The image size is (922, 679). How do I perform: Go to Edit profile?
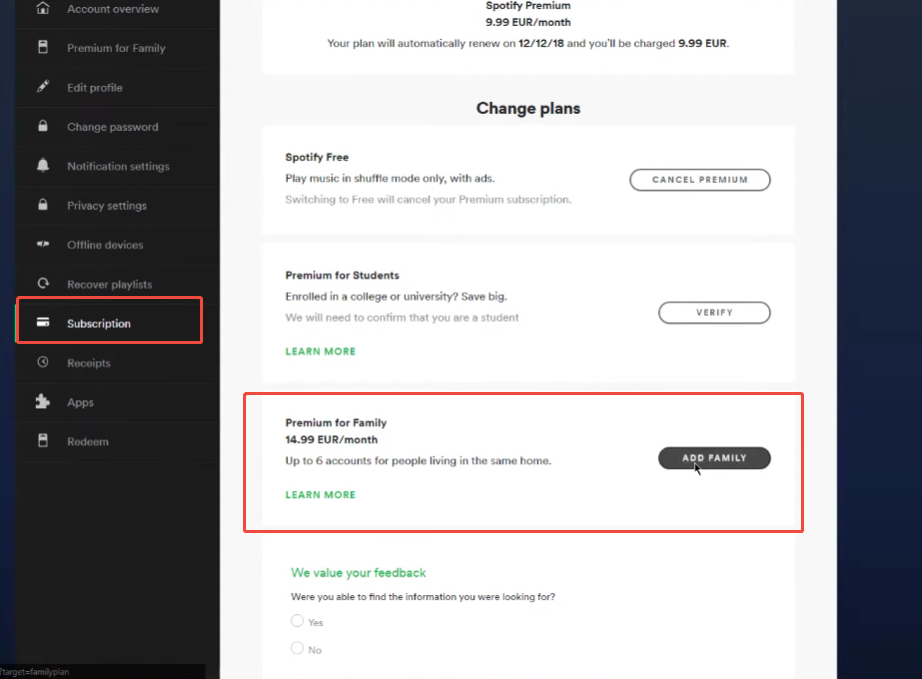pyautogui.click(x=95, y=88)
